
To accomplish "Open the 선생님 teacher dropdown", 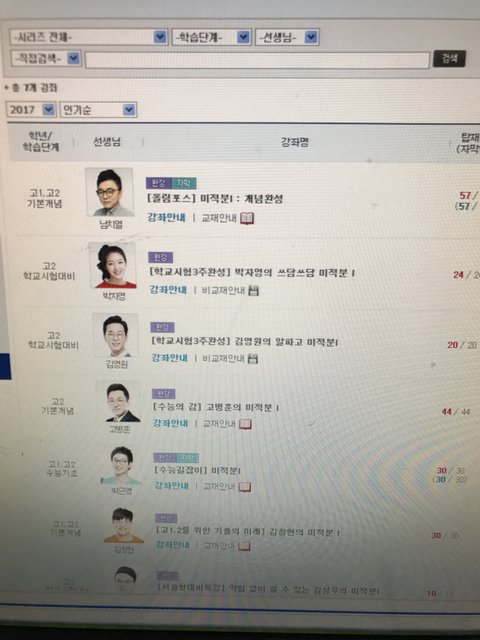I will click(x=287, y=38).
